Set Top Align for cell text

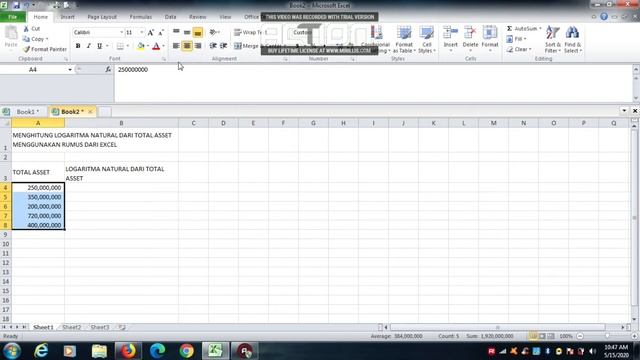coord(176,32)
